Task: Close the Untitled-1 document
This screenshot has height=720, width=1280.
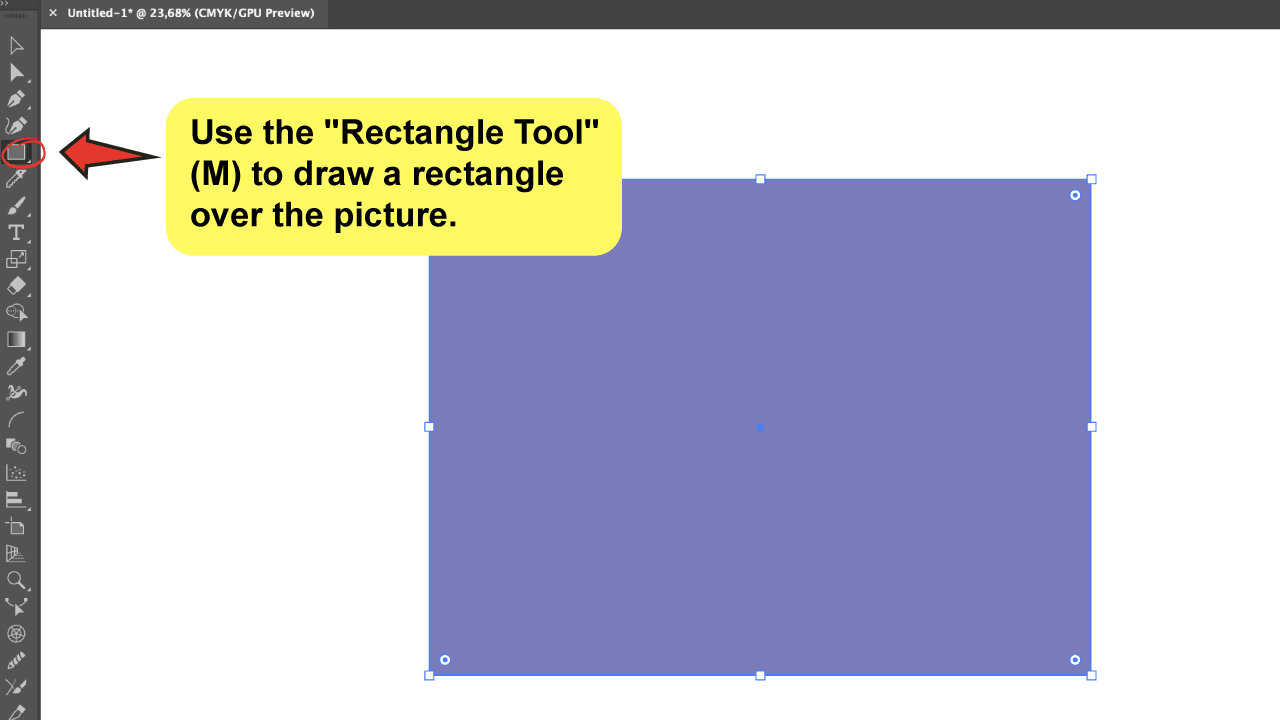Action: [x=52, y=14]
